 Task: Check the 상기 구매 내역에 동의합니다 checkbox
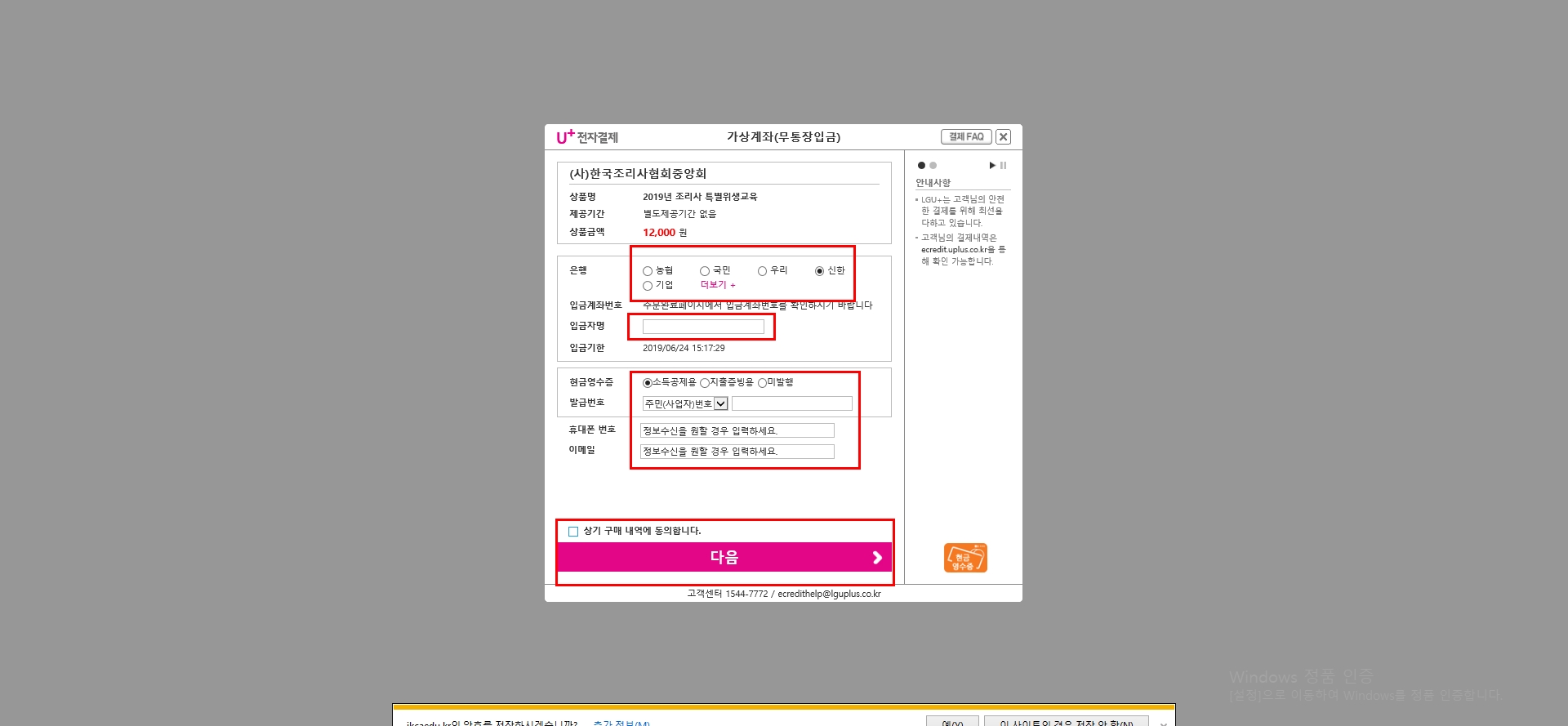(x=573, y=532)
